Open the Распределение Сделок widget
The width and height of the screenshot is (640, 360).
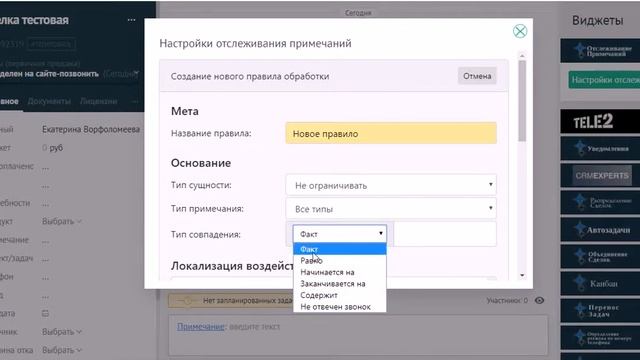(x=600, y=202)
